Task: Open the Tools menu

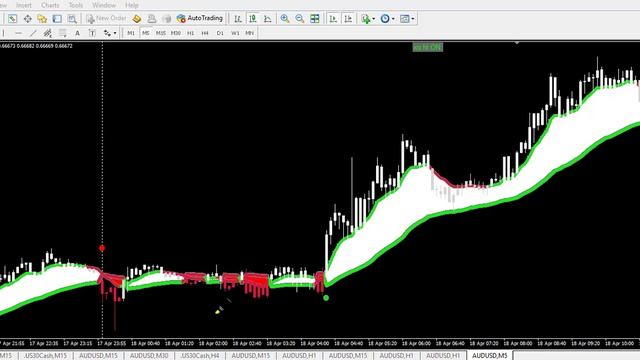Action: click(x=76, y=5)
